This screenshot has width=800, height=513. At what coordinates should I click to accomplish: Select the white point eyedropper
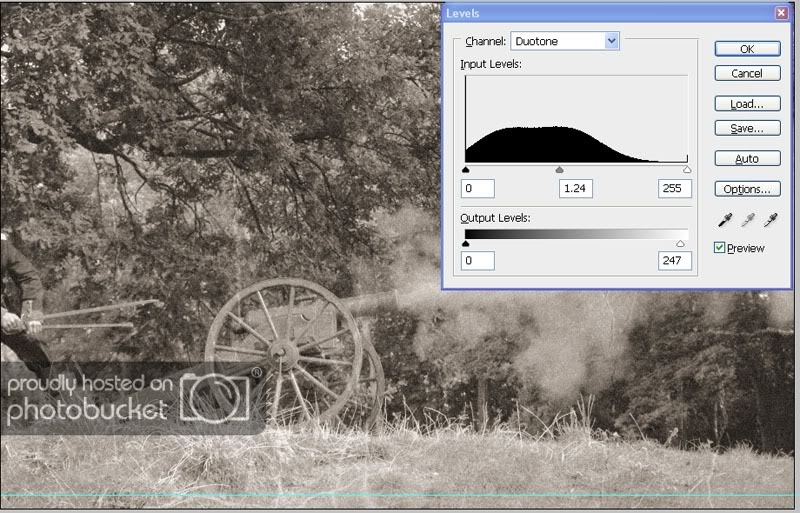[771, 219]
